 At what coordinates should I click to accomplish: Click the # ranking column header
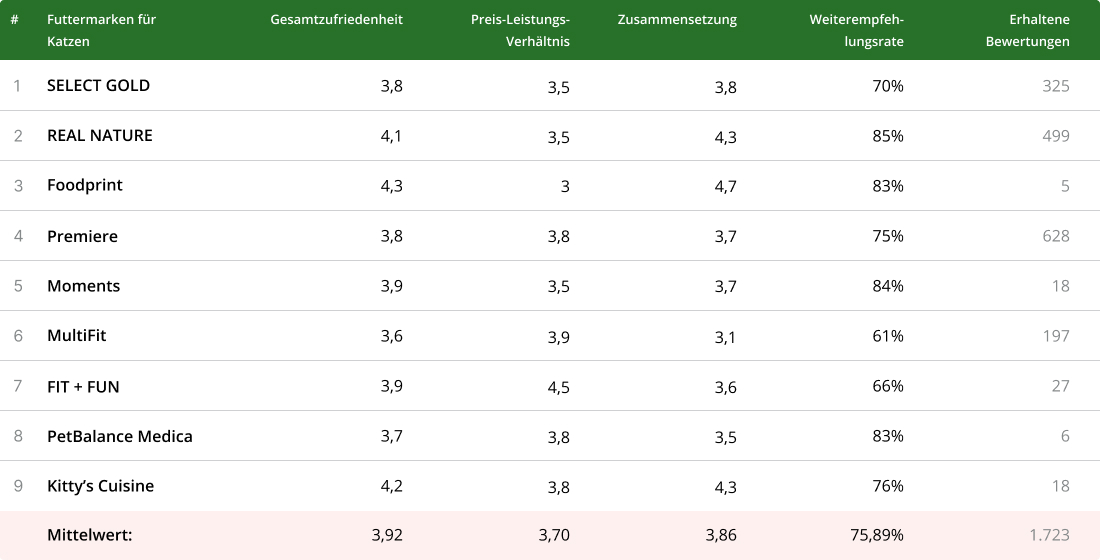click(x=15, y=20)
